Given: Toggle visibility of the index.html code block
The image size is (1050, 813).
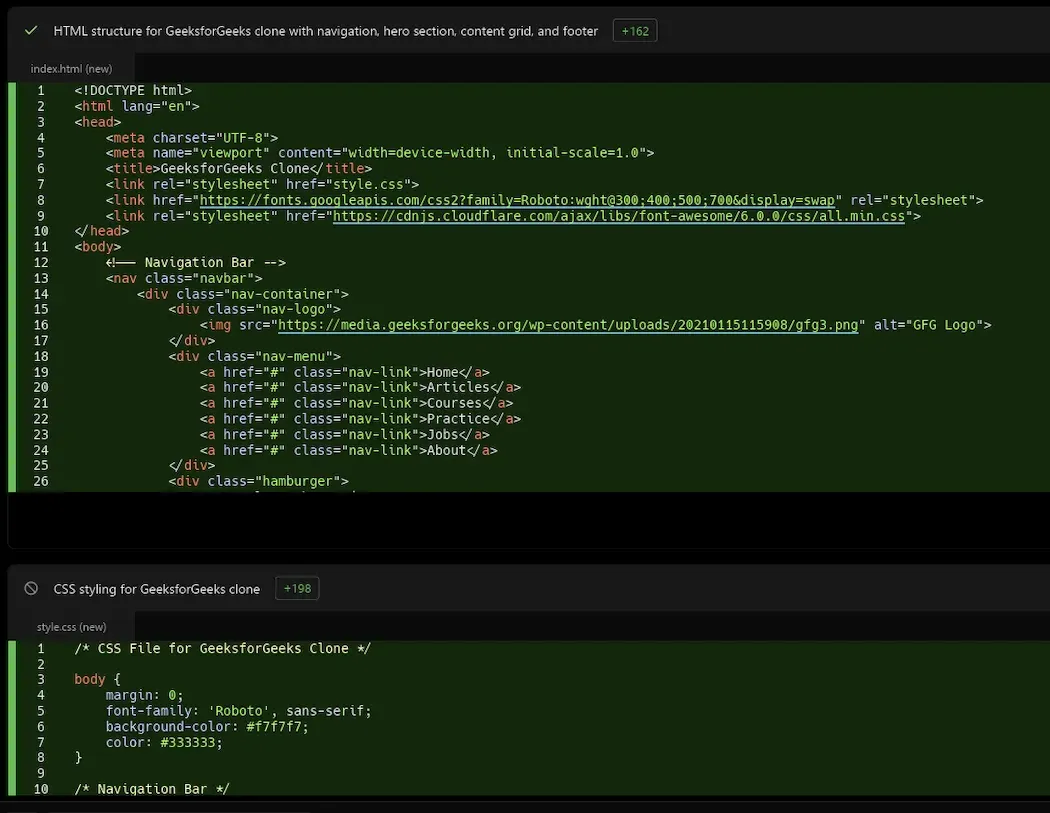Looking at the screenshot, I should 70,68.
